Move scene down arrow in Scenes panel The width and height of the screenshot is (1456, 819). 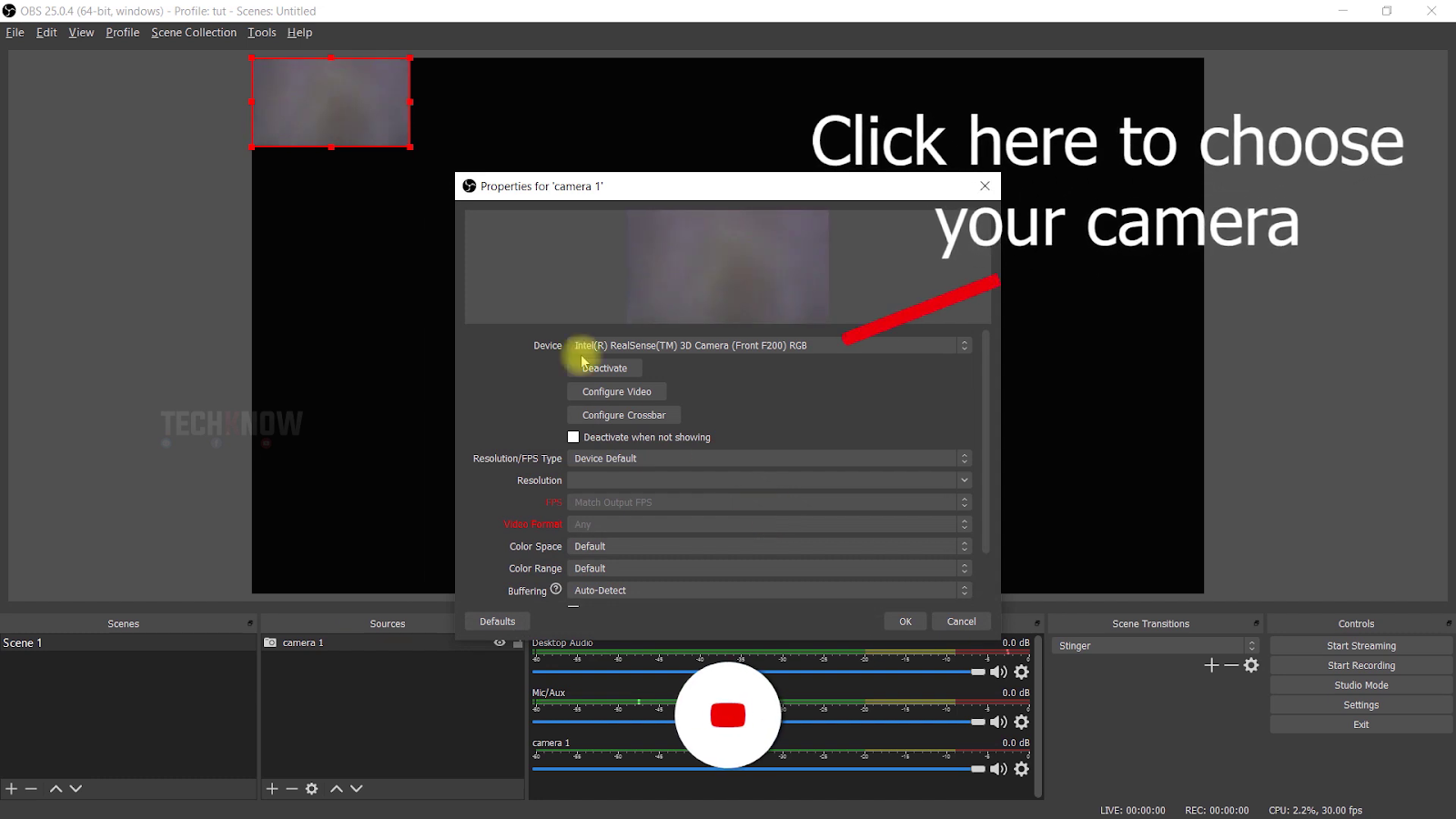[76, 789]
